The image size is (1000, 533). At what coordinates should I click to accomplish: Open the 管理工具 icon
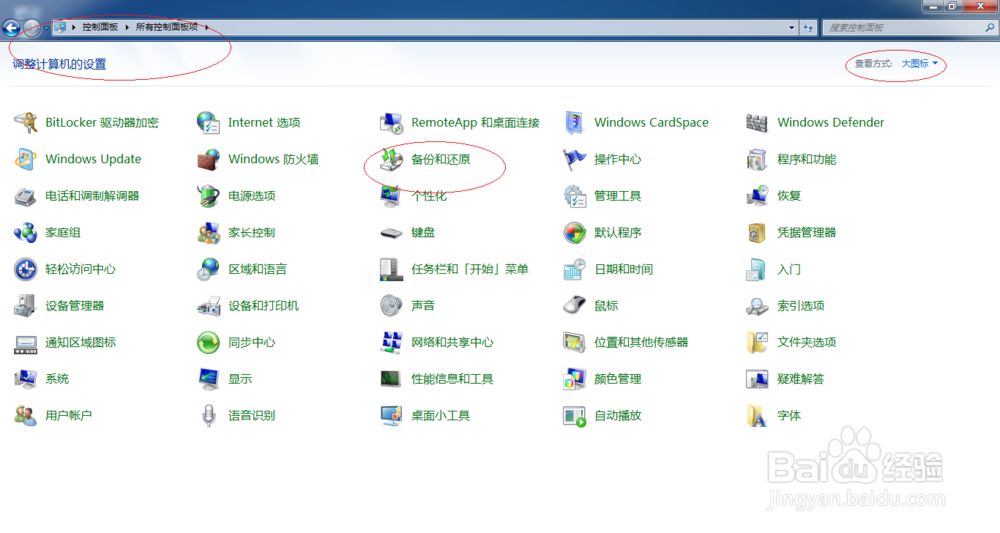pyautogui.click(x=574, y=196)
